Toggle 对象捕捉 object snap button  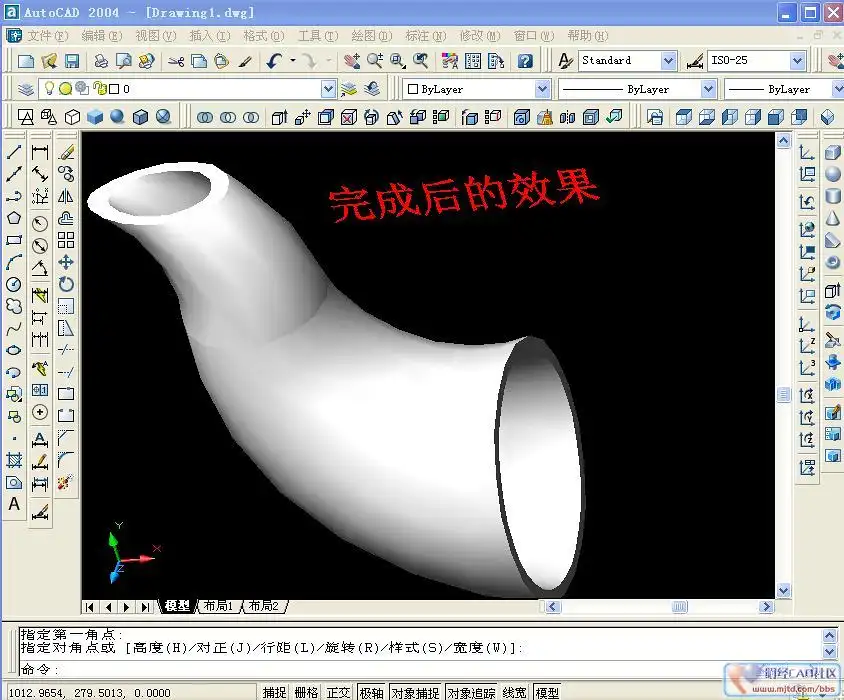point(416,692)
